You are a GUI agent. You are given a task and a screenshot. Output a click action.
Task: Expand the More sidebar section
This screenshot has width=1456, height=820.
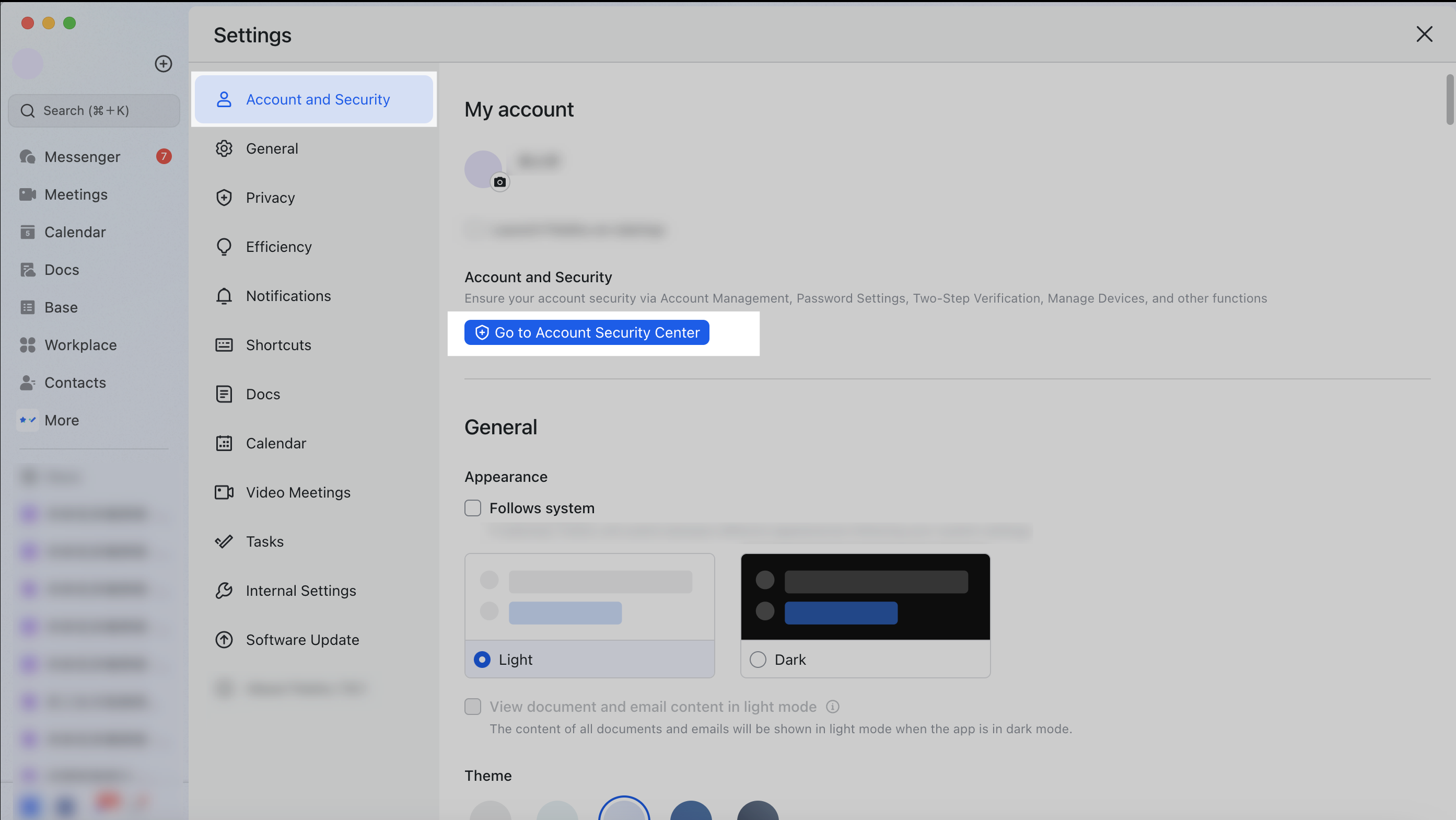(x=61, y=420)
